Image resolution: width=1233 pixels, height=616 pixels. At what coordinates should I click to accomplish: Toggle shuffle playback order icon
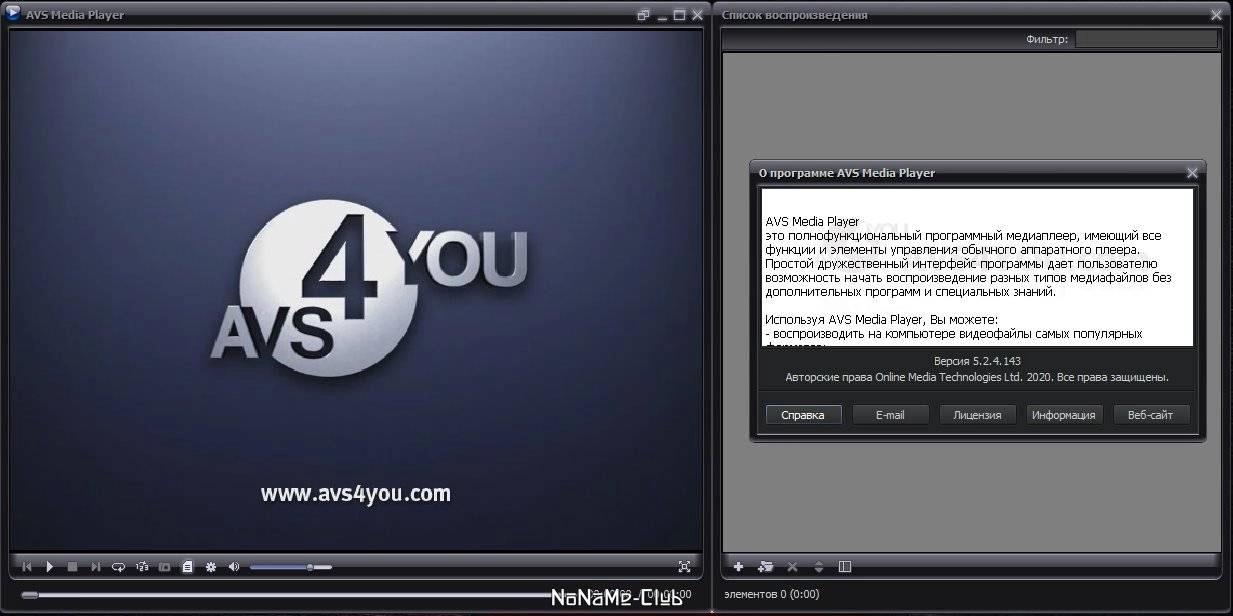[x=142, y=567]
